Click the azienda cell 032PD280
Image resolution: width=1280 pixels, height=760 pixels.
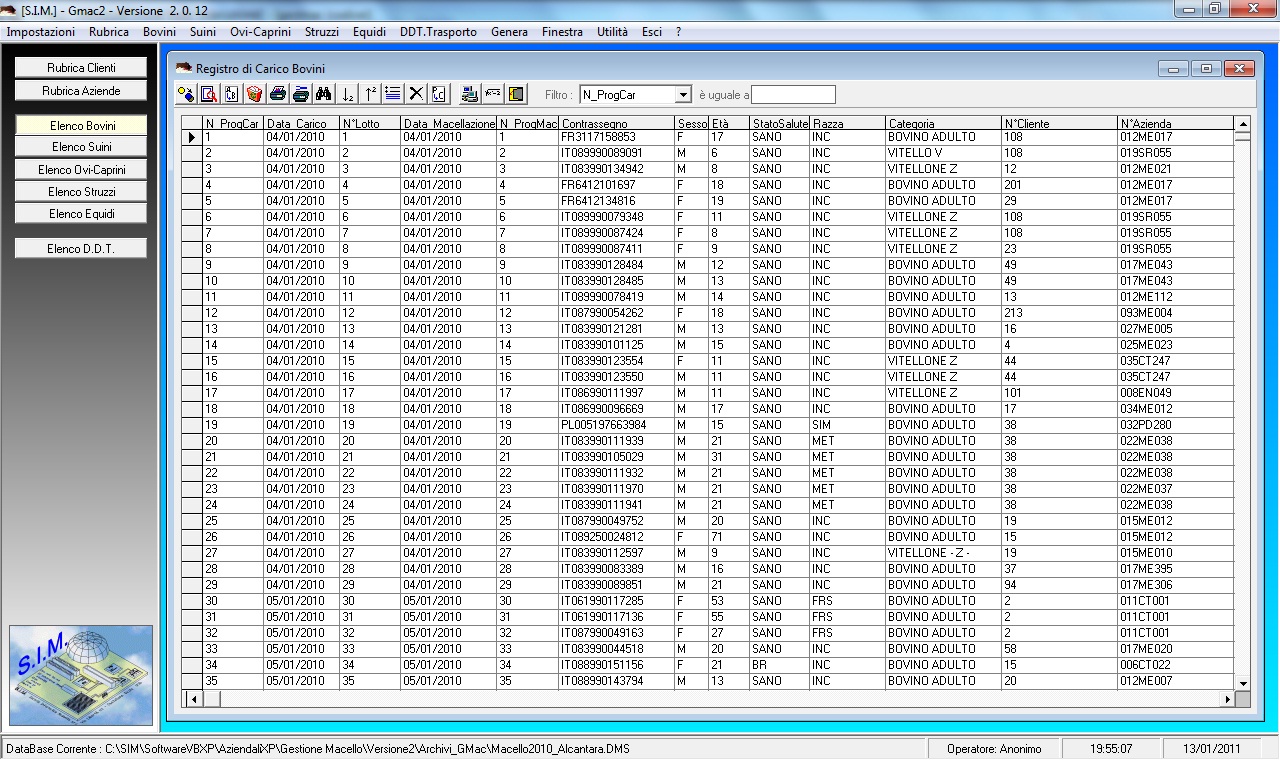[x=1176, y=425]
